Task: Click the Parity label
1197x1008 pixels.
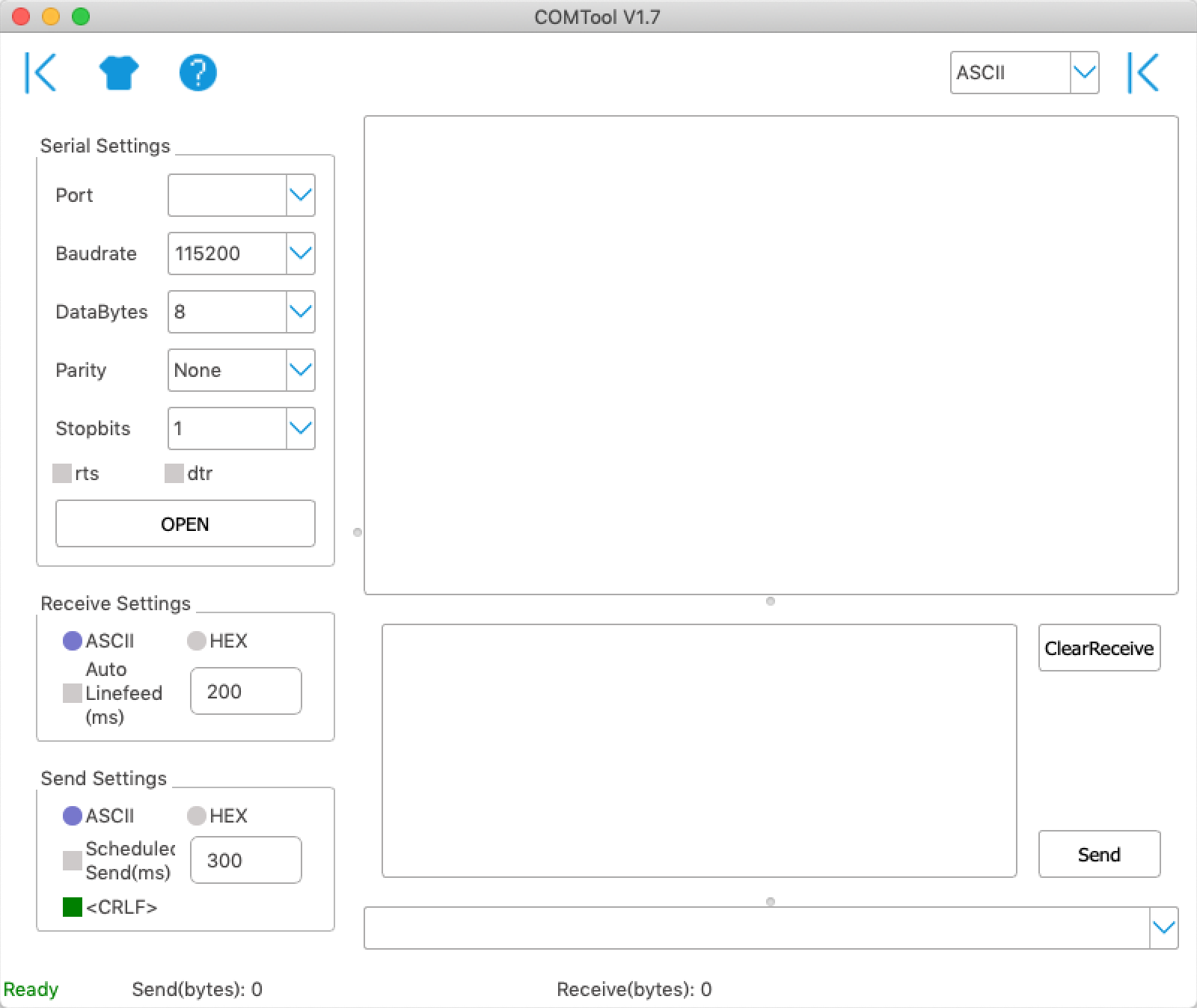Action: 81,370
